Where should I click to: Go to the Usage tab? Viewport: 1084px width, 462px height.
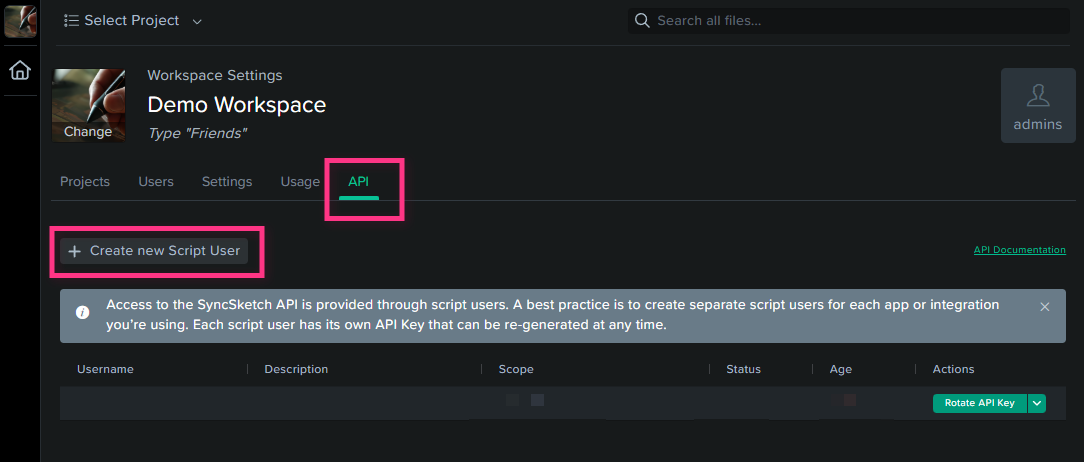[x=300, y=182]
